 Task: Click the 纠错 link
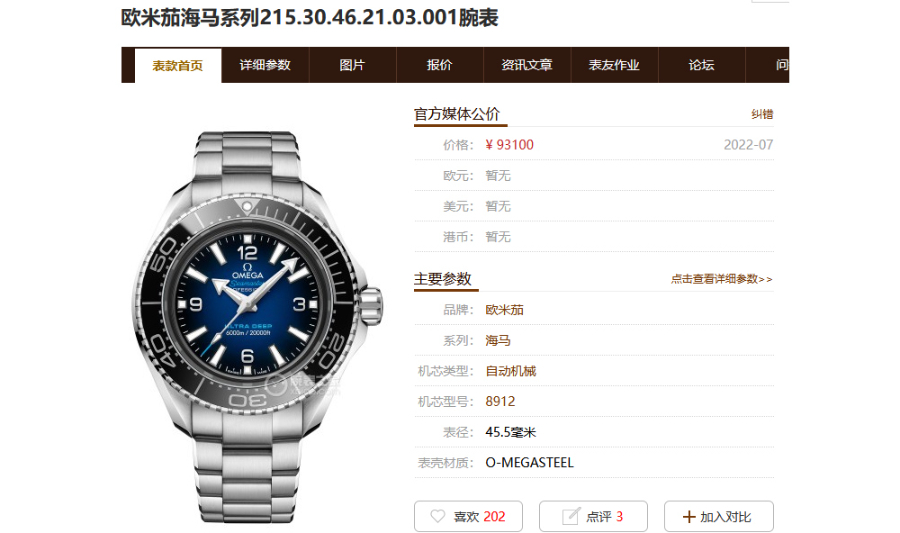pos(762,114)
